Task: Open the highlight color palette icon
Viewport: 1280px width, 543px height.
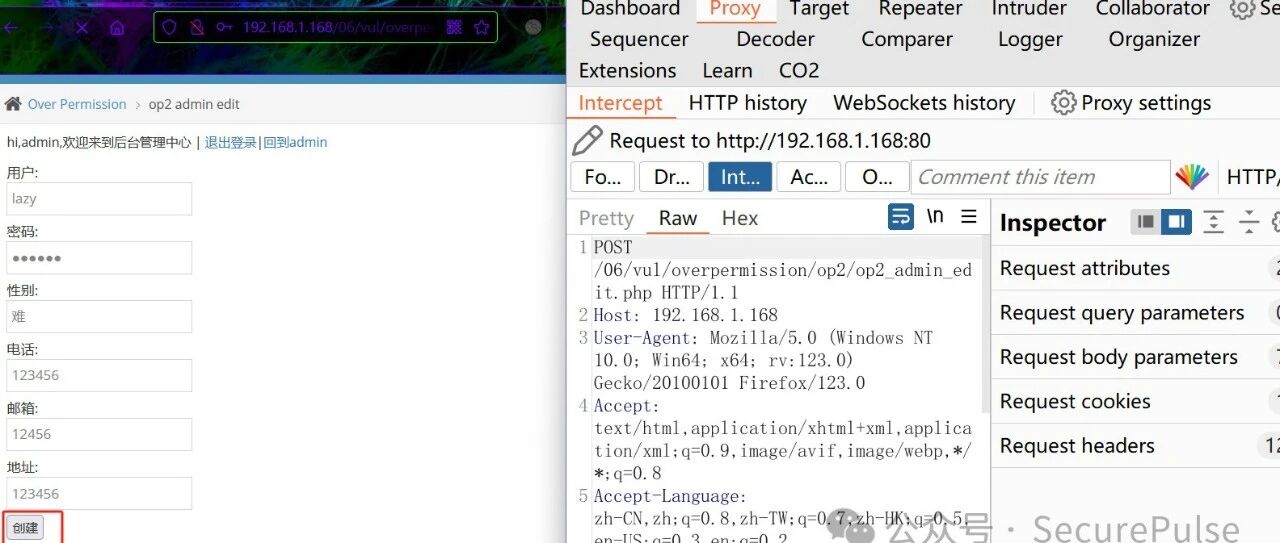Action: [1192, 177]
